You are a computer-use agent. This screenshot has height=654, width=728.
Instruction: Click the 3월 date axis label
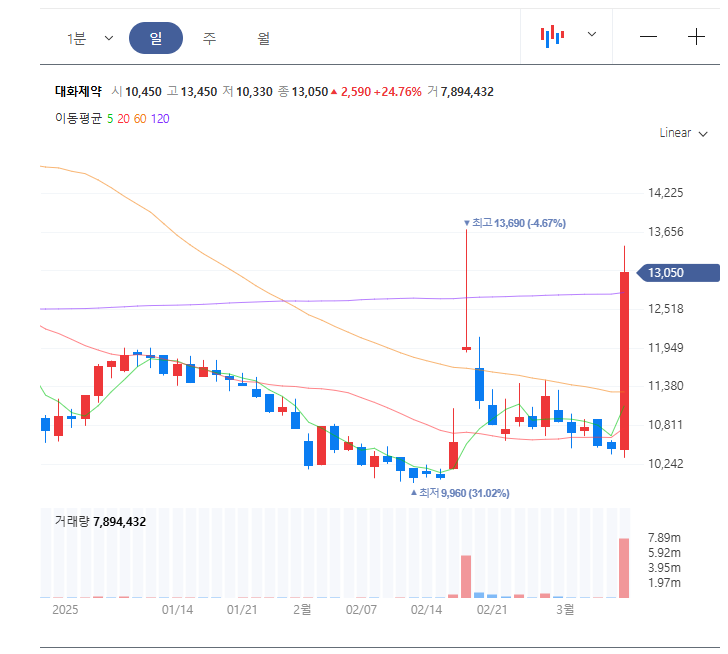(565, 609)
